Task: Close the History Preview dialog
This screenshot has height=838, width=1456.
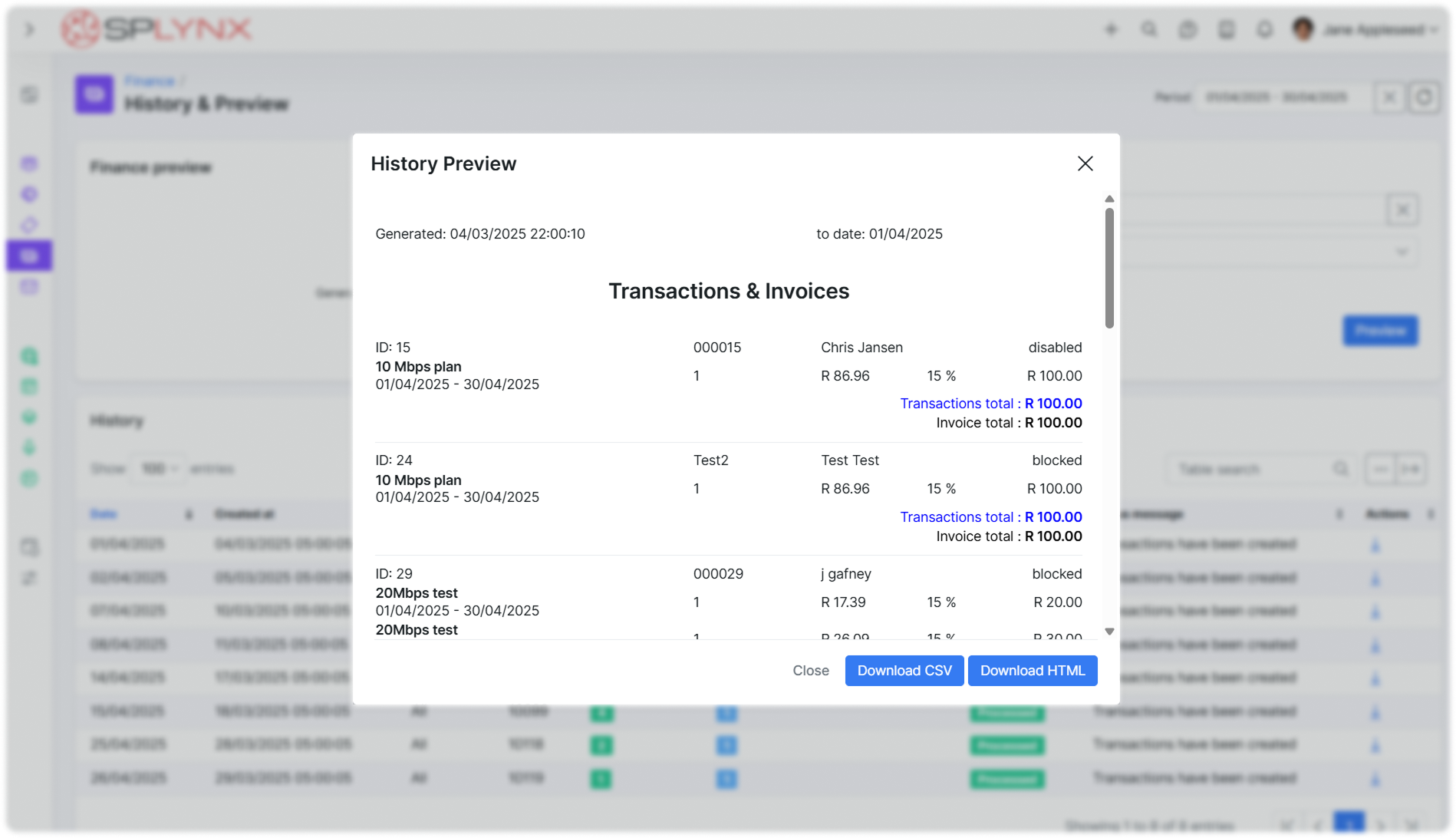Action: pos(1085,163)
